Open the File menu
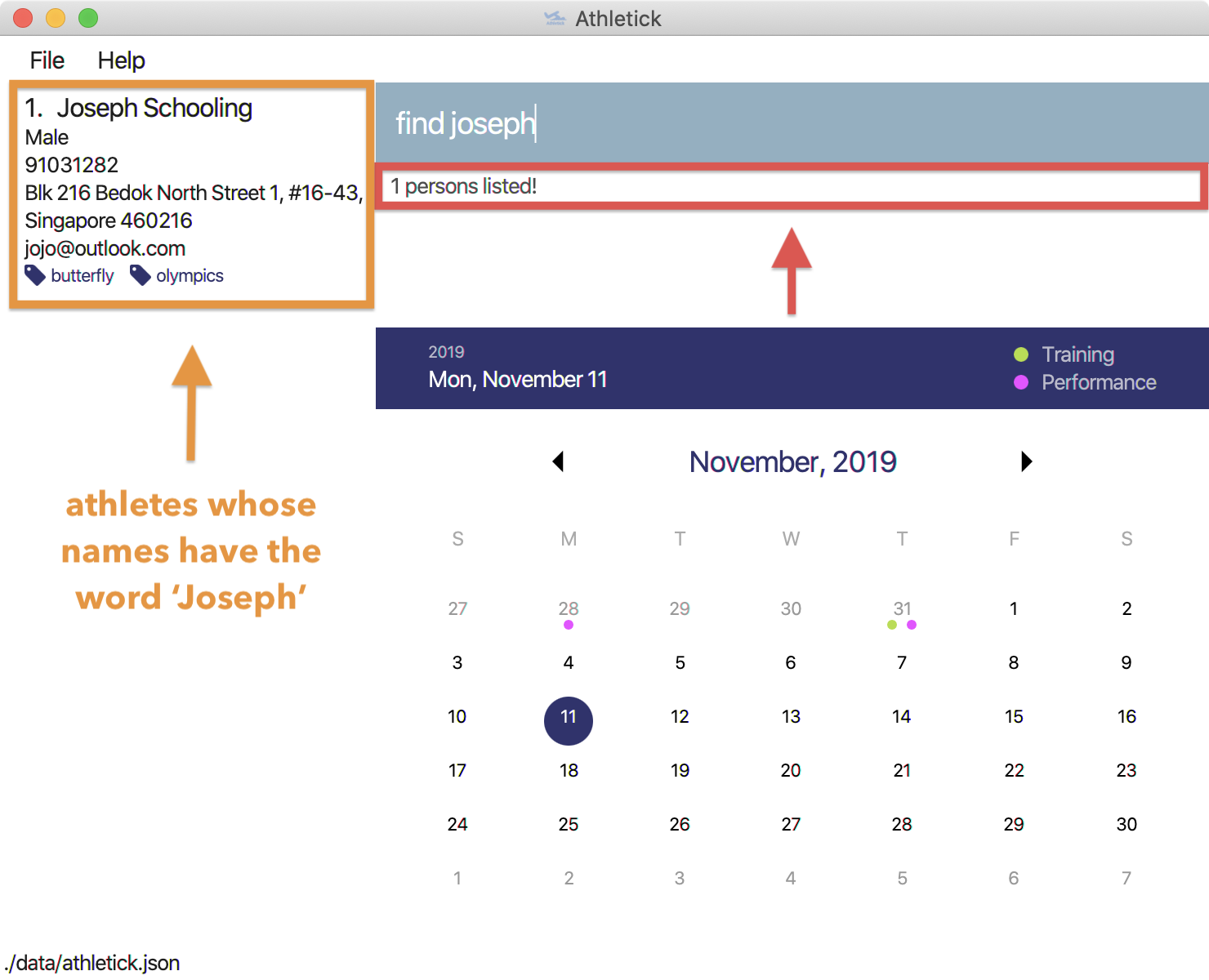This screenshot has height=980, width=1209. pos(47,60)
